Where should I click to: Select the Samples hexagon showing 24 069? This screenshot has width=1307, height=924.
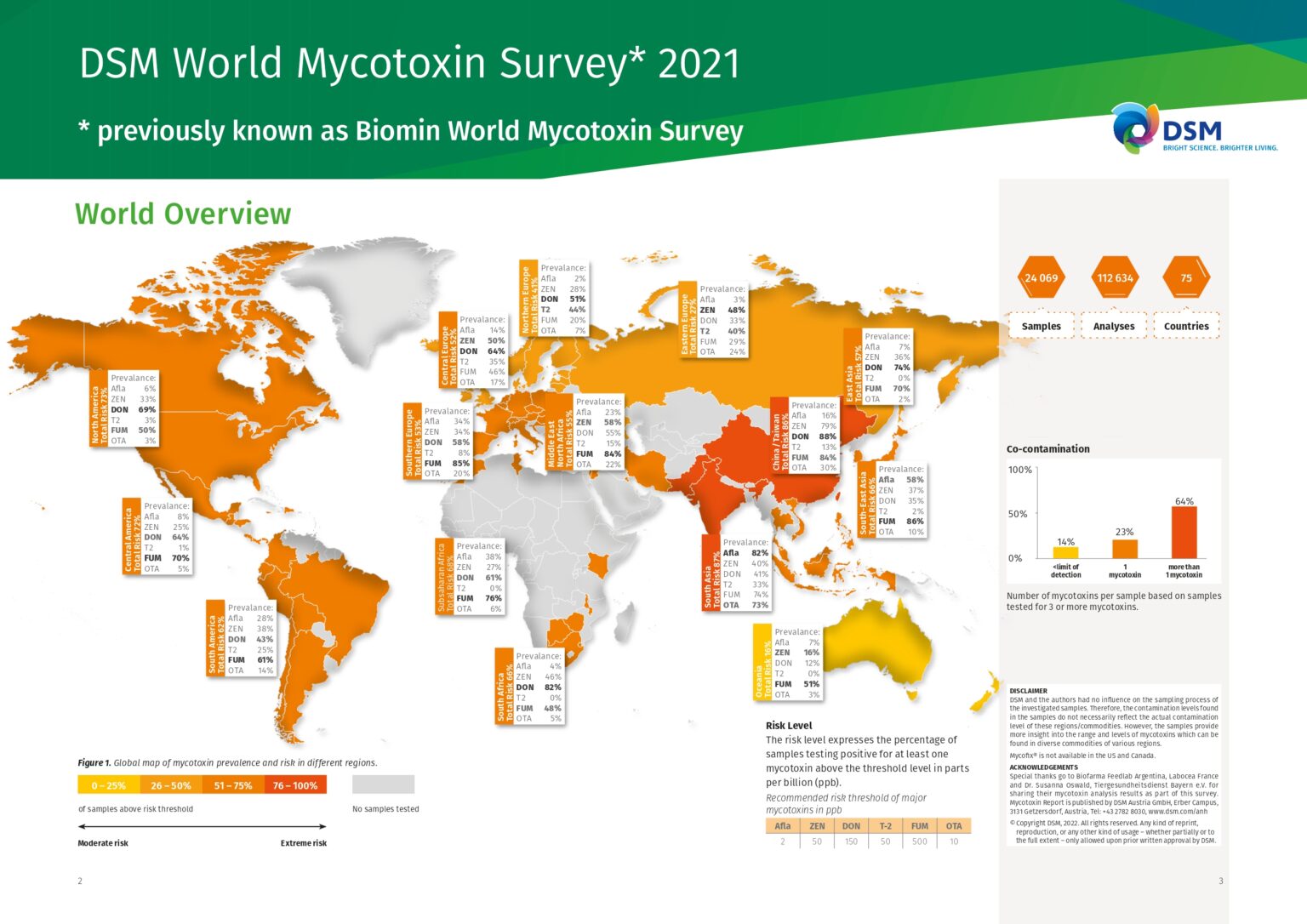[1041, 277]
